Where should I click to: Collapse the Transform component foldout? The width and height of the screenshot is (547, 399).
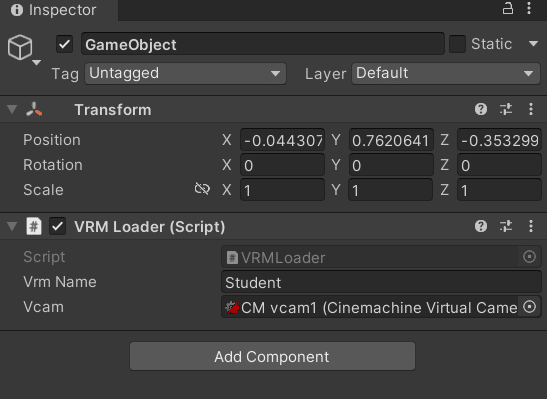tap(12, 110)
